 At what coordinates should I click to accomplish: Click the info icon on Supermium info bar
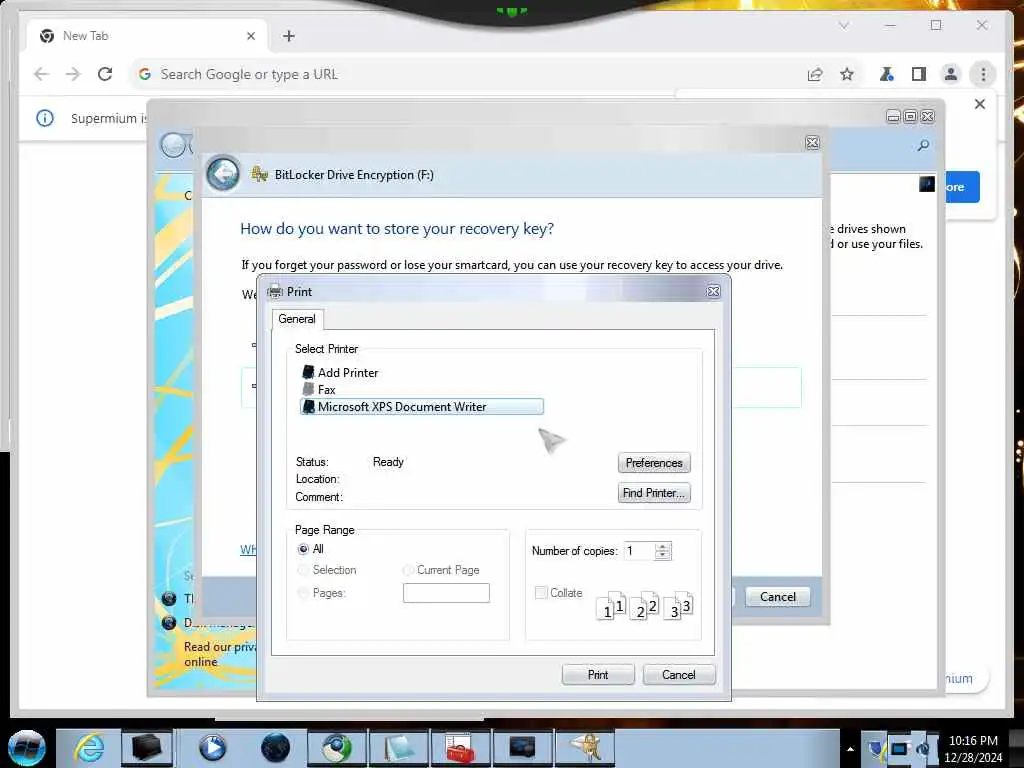(x=44, y=118)
